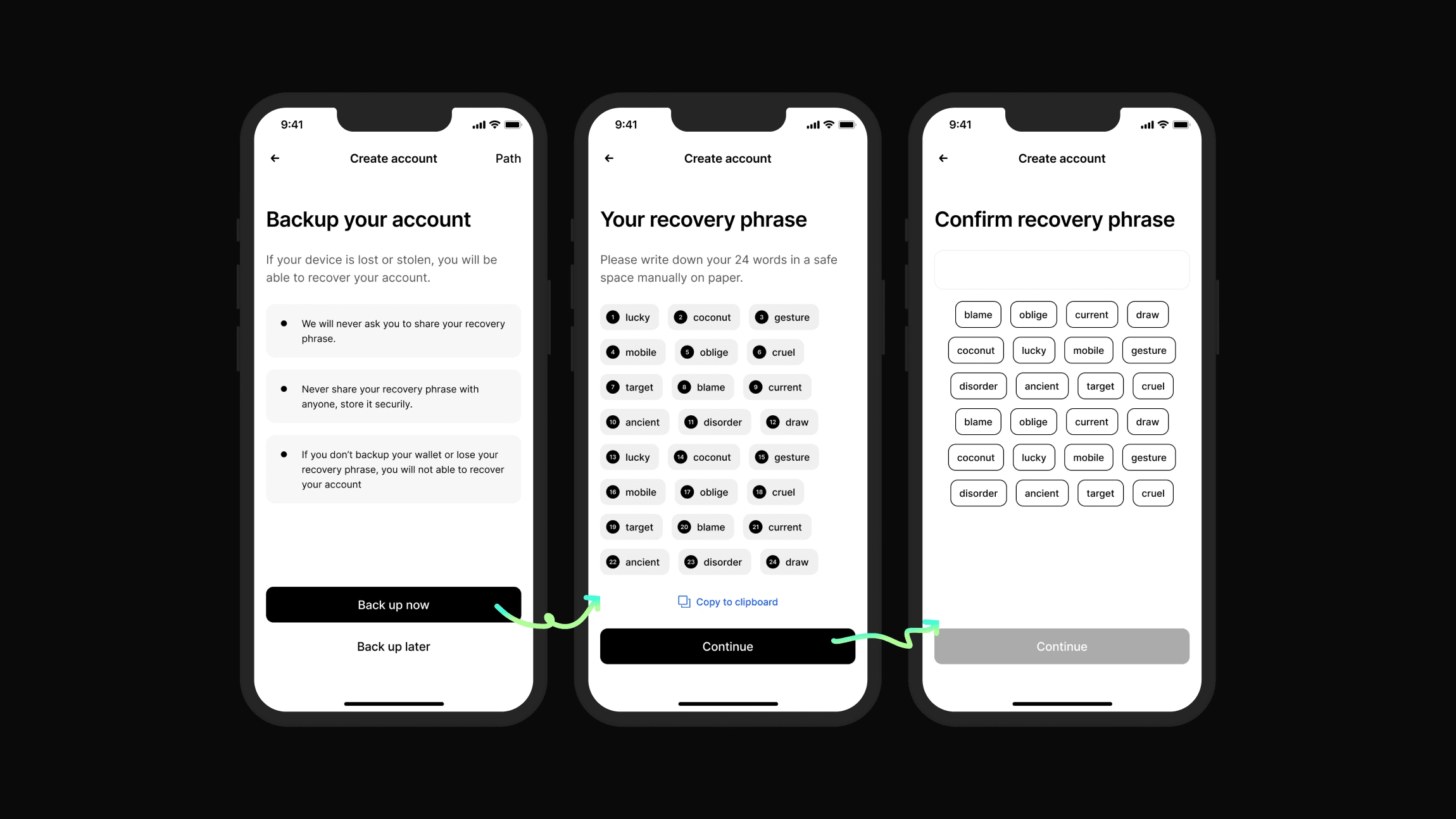The image size is (1456, 819).
Task: Click Continue on recovery phrase screen
Action: 727,646
